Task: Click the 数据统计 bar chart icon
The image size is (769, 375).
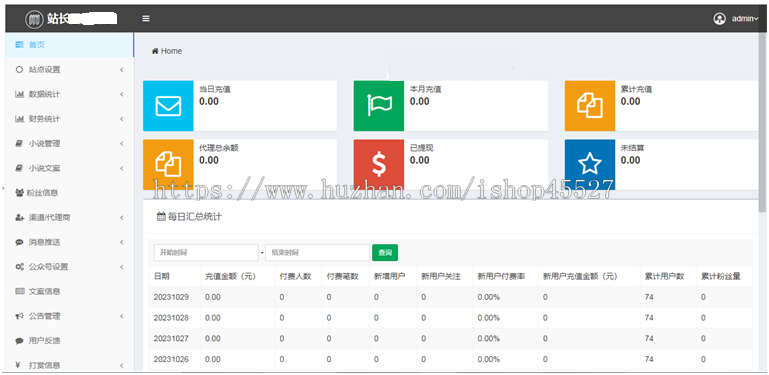Action: [x=19, y=94]
